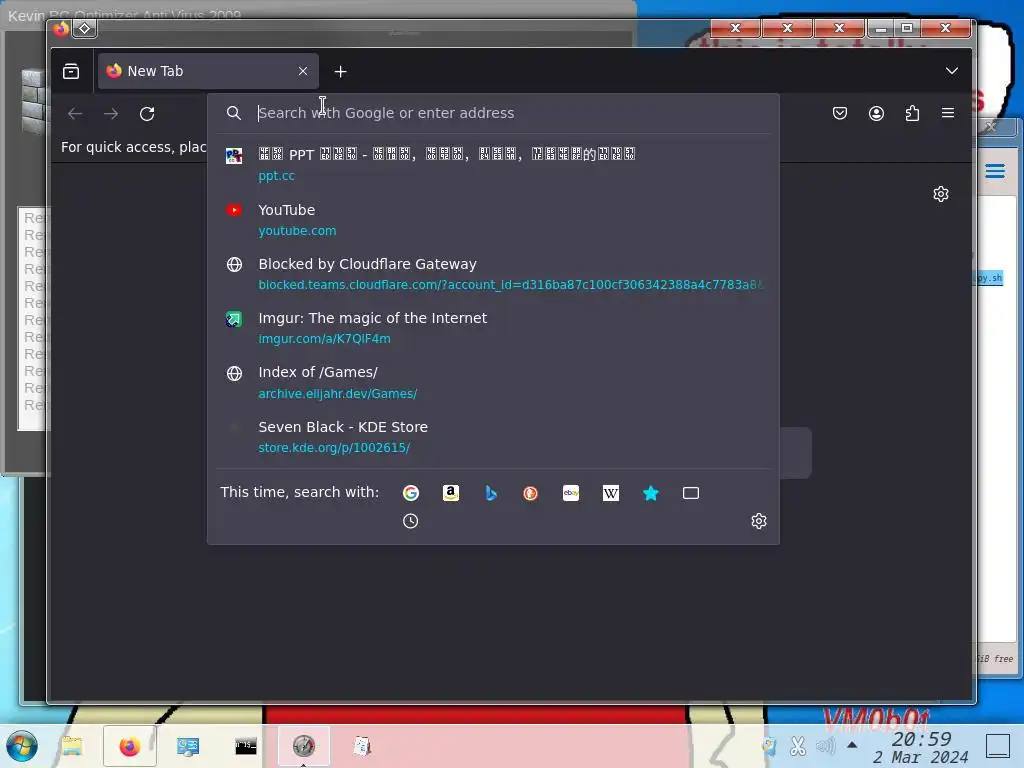1024x768 pixels.
Task: Reload the current page
Action: (x=147, y=114)
